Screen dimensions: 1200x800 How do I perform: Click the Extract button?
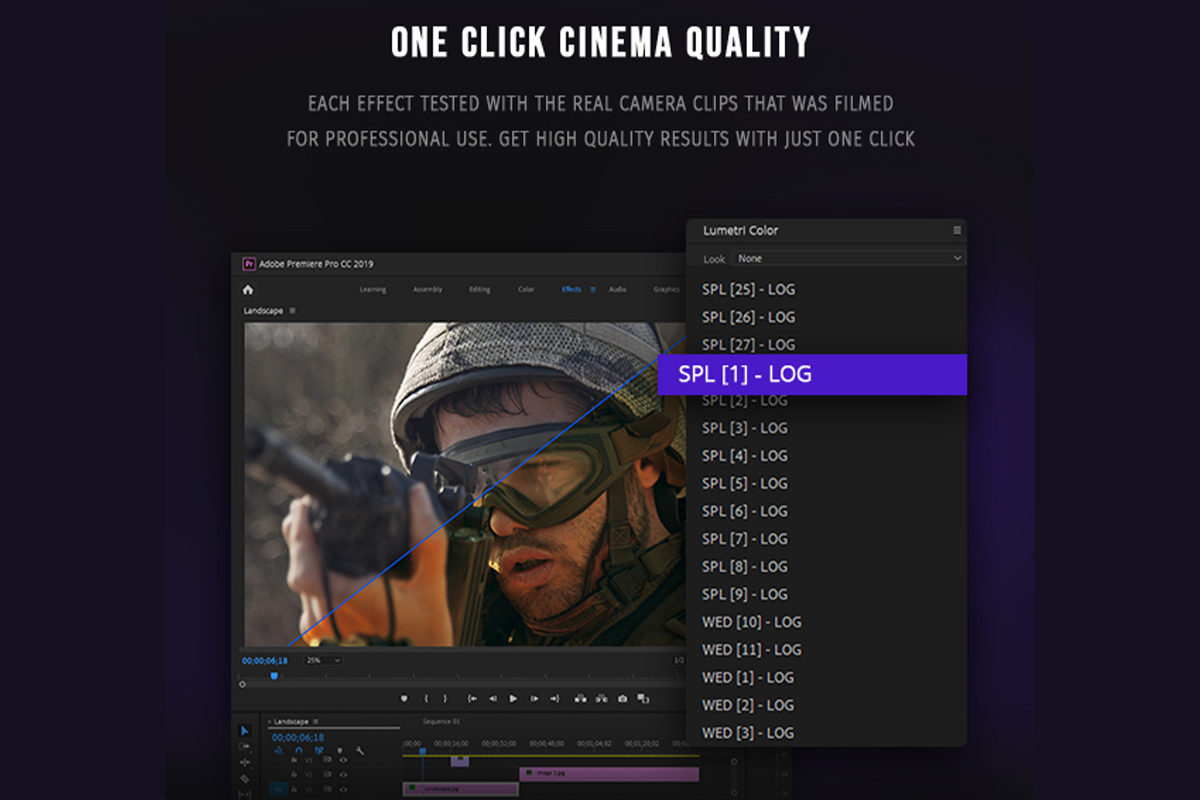click(x=602, y=698)
